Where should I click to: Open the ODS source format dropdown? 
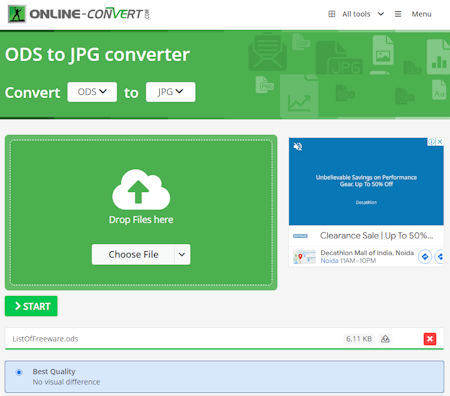point(92,92)
